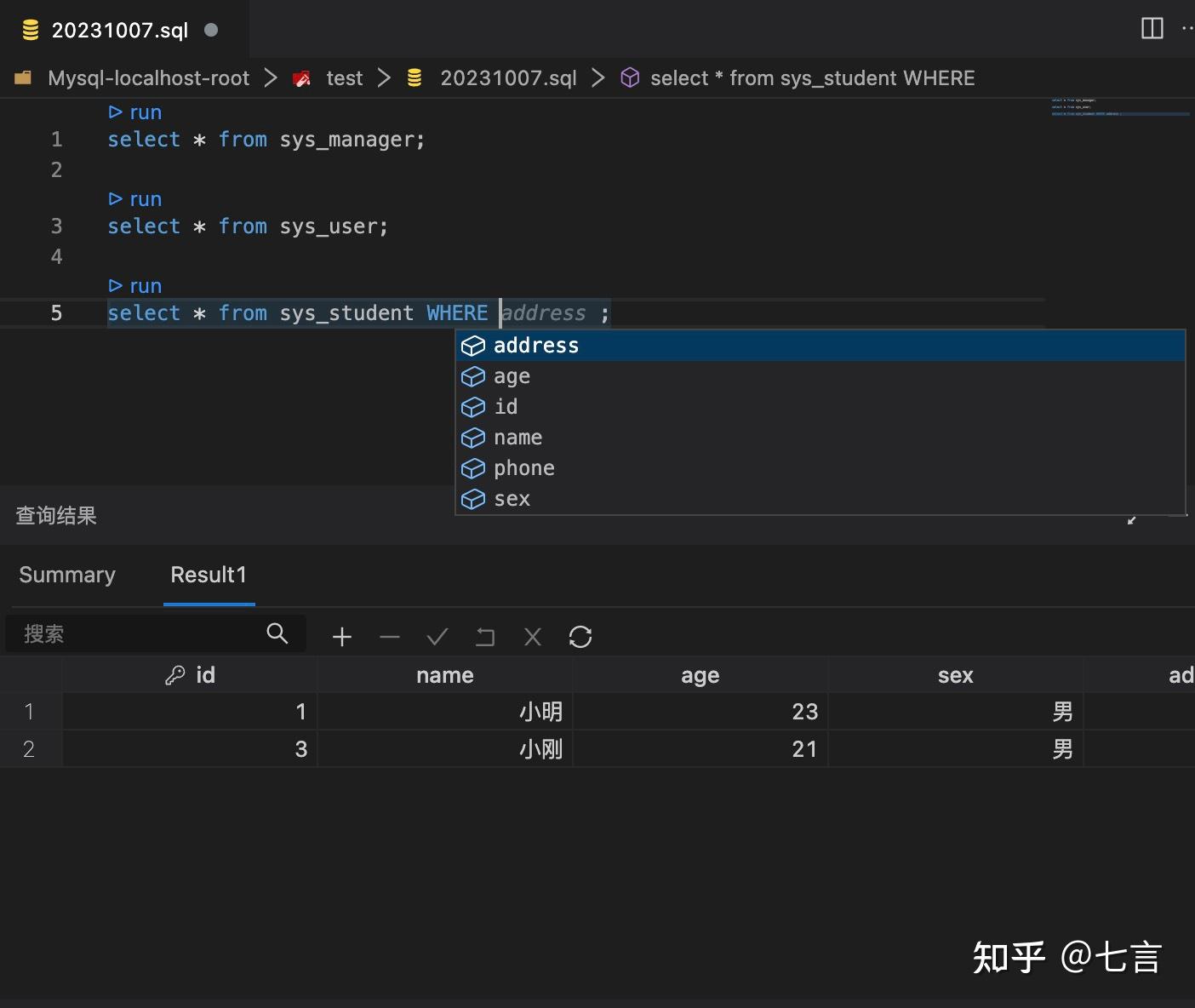Image resolution: width=1195 pixels, height=1008 pixels.
Task: Delete selected row using the minus icon
Action: (x=389, y=636)
